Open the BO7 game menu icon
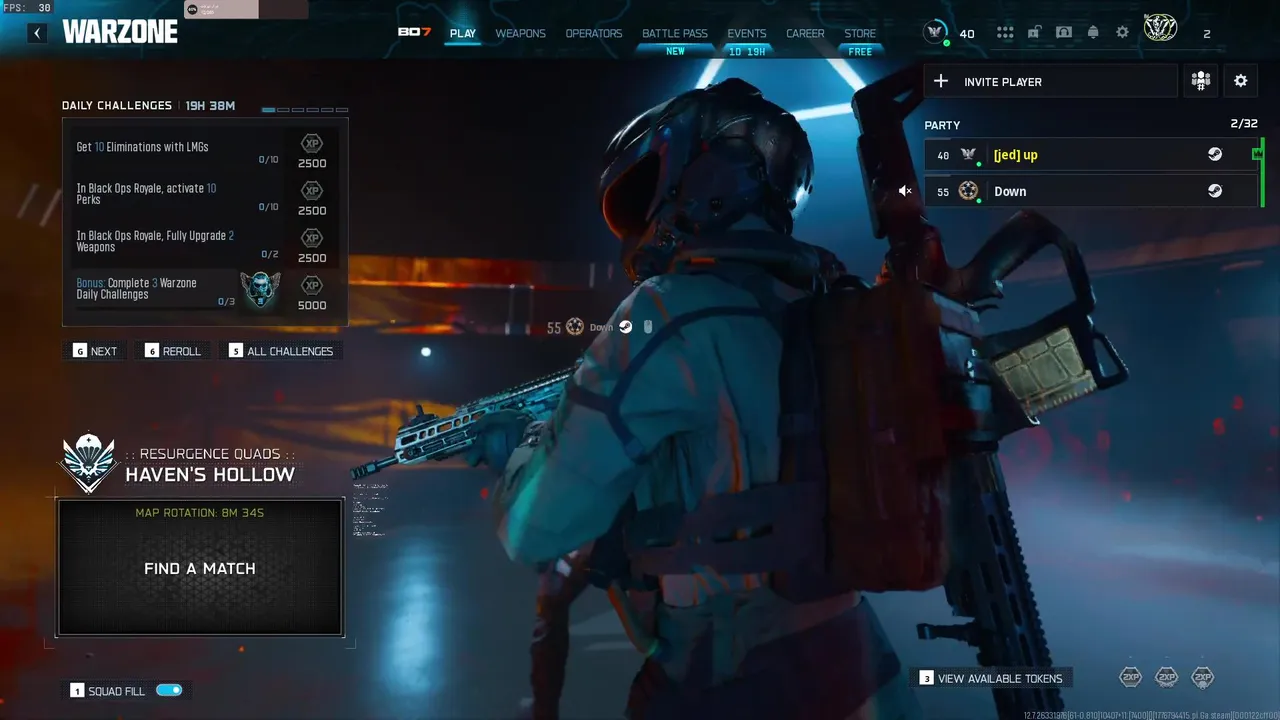1280x720 pixels. tap(414, 33)
